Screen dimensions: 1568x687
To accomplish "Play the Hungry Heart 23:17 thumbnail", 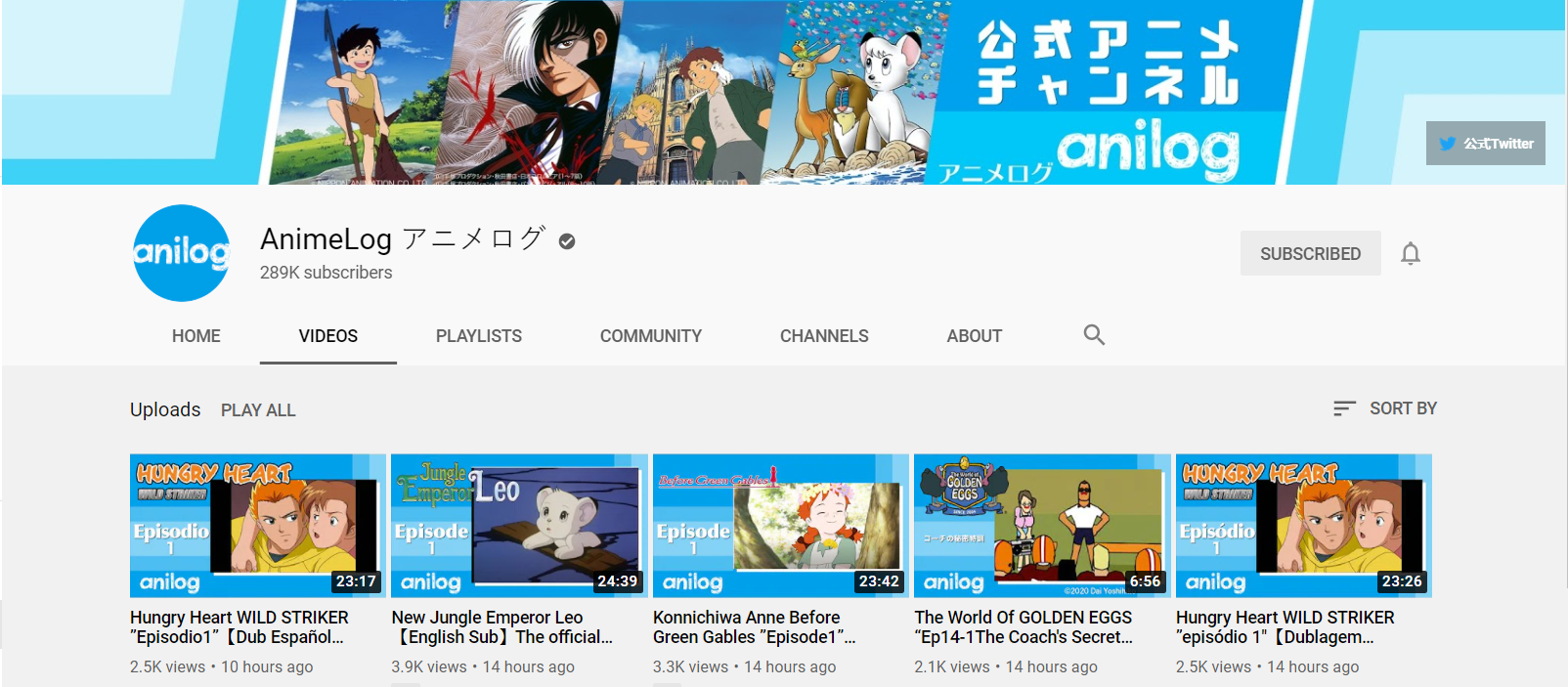I will coord(258,526).
